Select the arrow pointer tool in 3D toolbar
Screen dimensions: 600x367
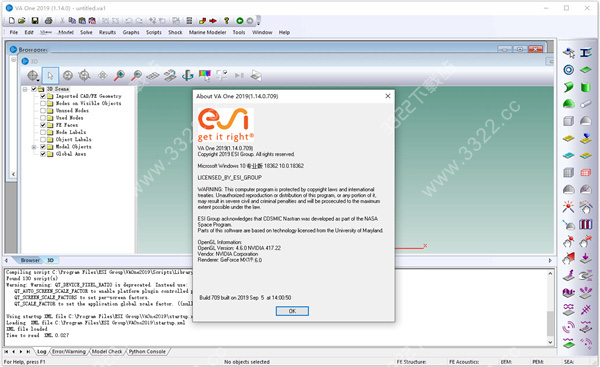pos(51,75)
